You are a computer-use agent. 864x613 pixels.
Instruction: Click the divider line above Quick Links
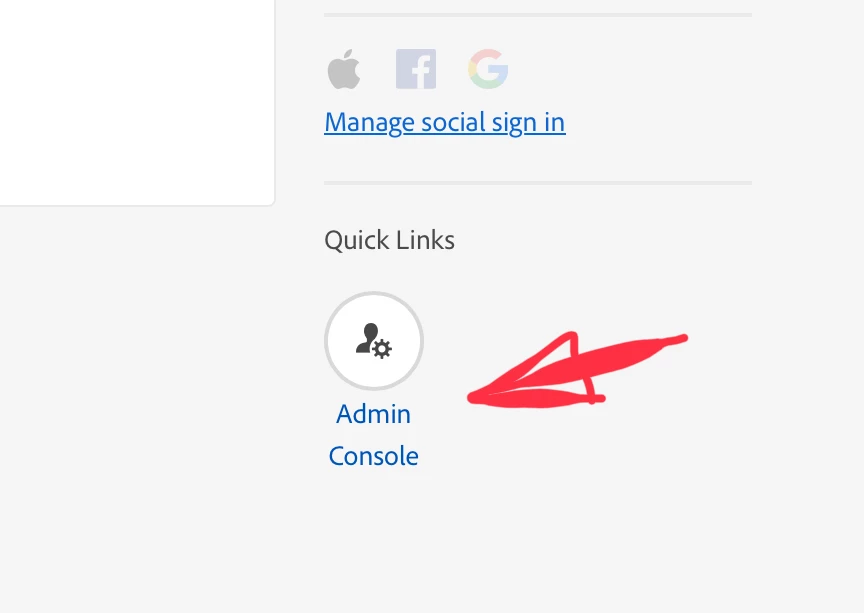[x=538, y=182]
